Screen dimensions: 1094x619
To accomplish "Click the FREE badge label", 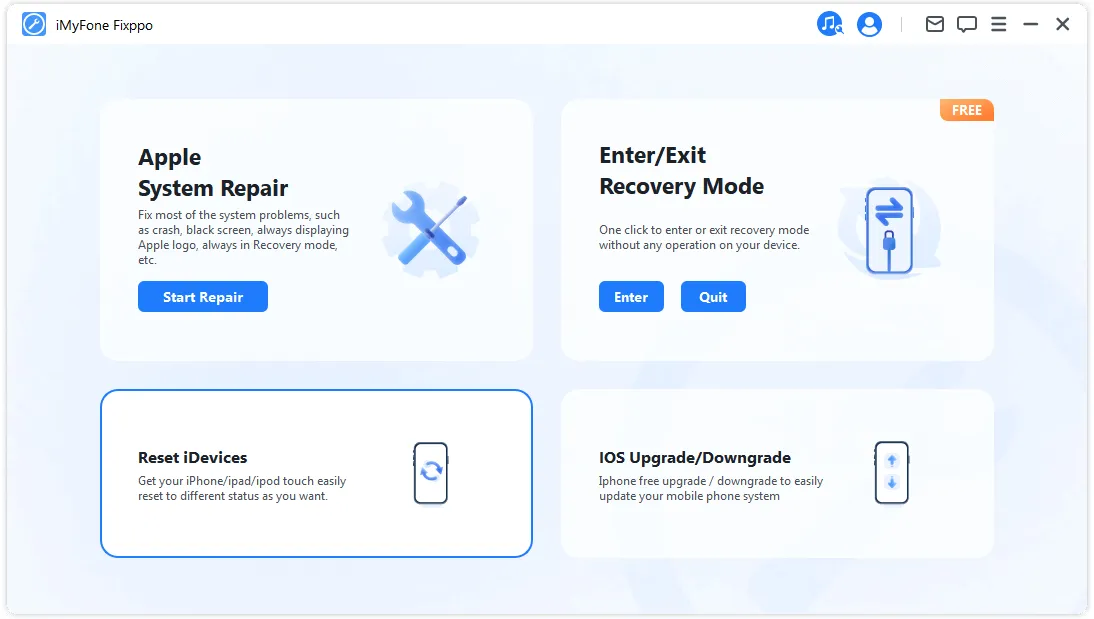I will (966, 110).
